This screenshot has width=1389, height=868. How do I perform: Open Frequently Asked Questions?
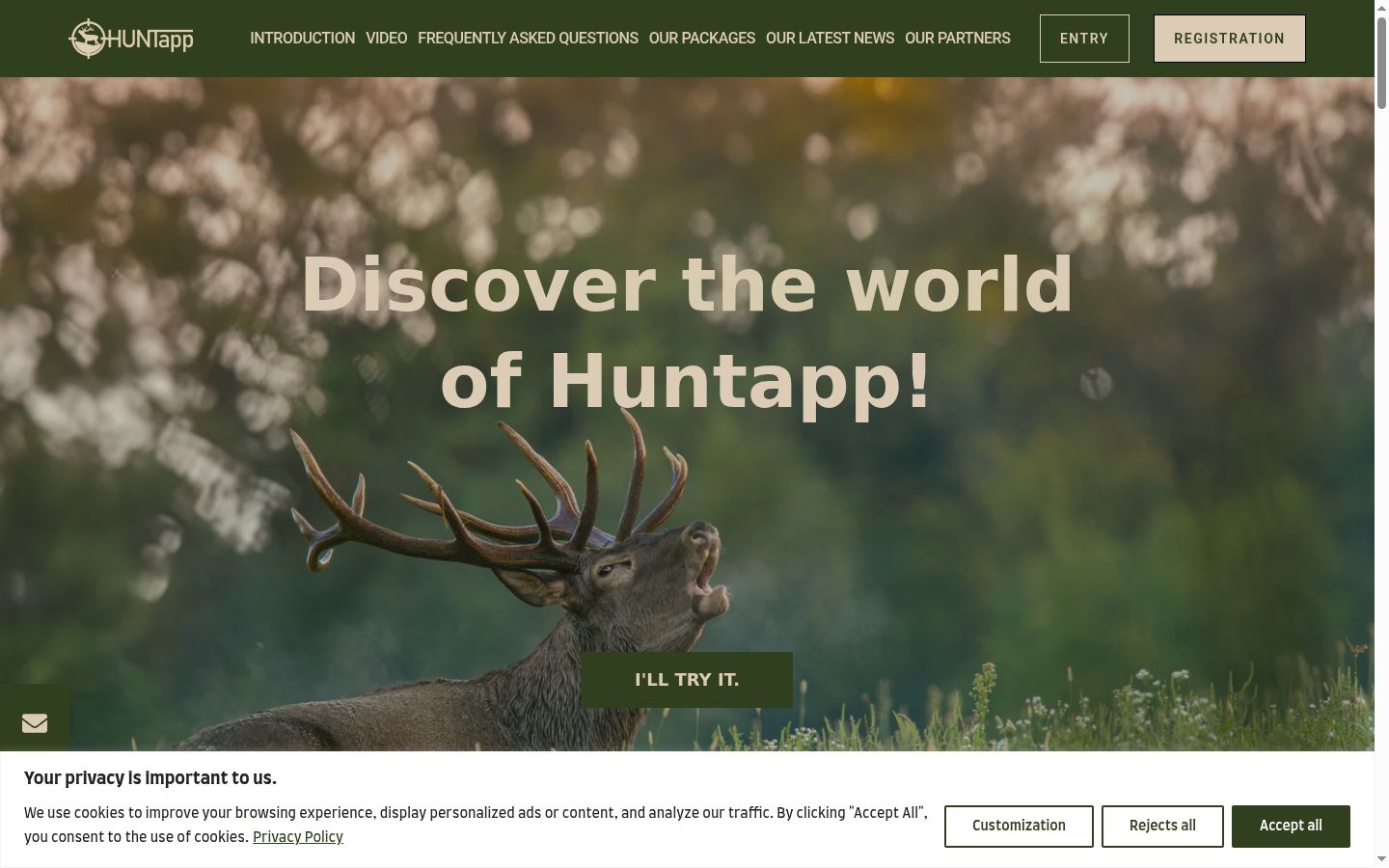click(528, 39)
